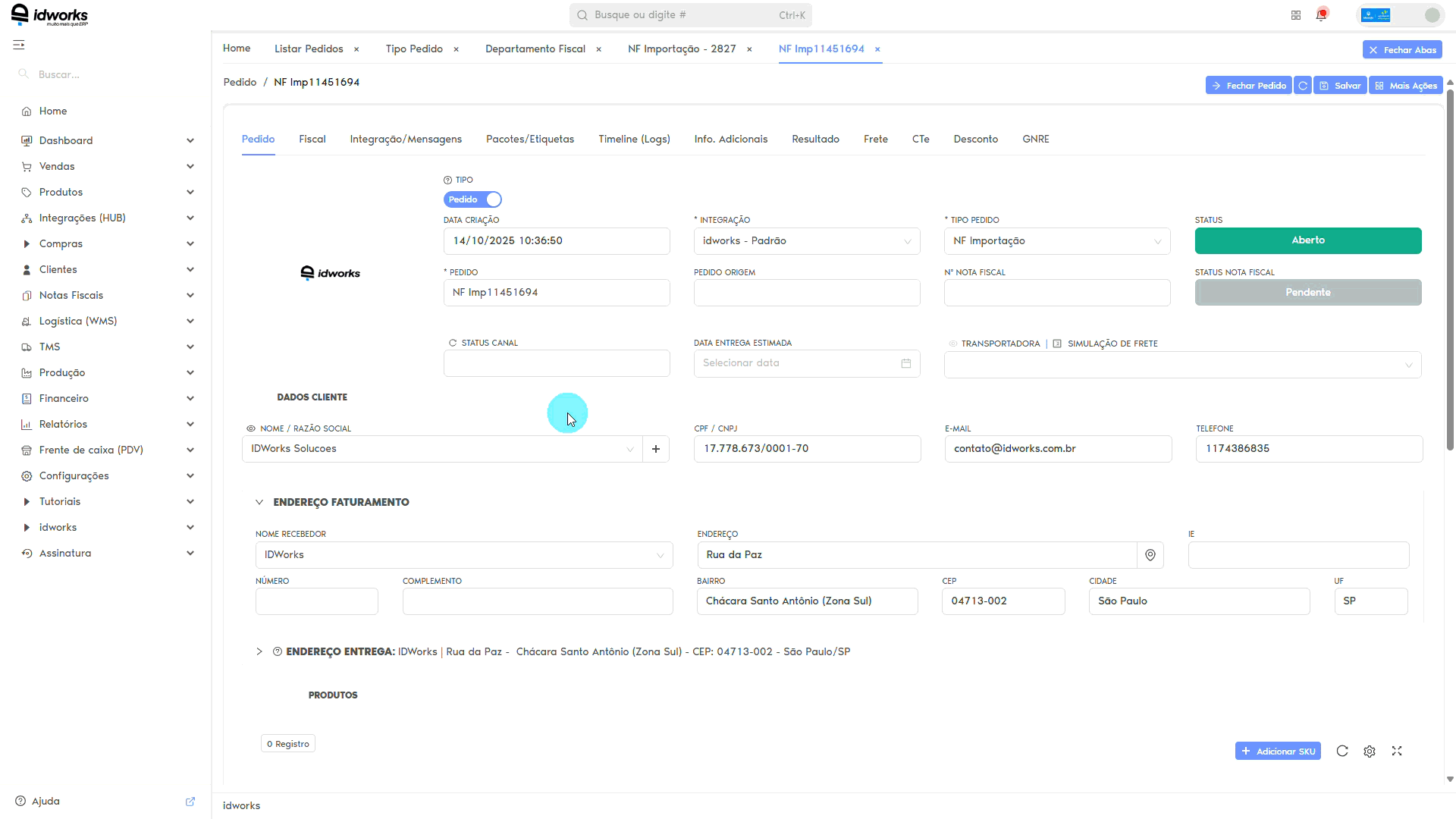The height and width of the screenshot is (819, 1456).
Task: Expand the Endereço Entrega section
Action: (x=259, y=651)
